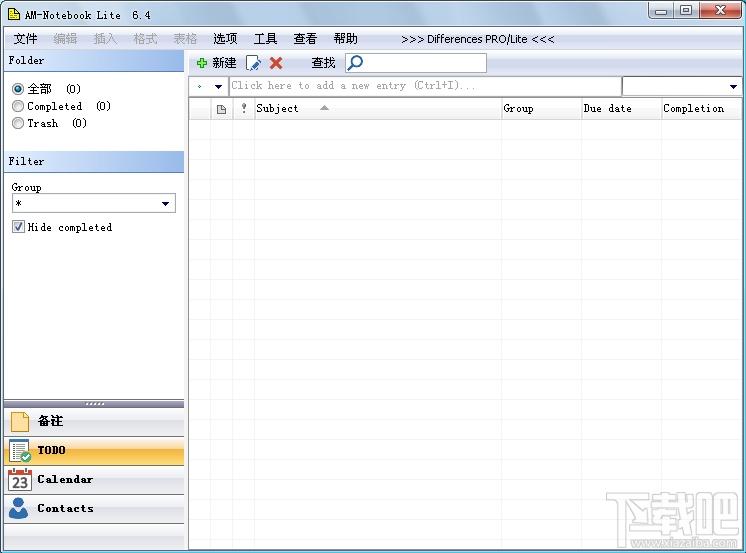The image size is (746, 553).
Task: Open the 工具 menu
Action: click(x=265, y=39)
